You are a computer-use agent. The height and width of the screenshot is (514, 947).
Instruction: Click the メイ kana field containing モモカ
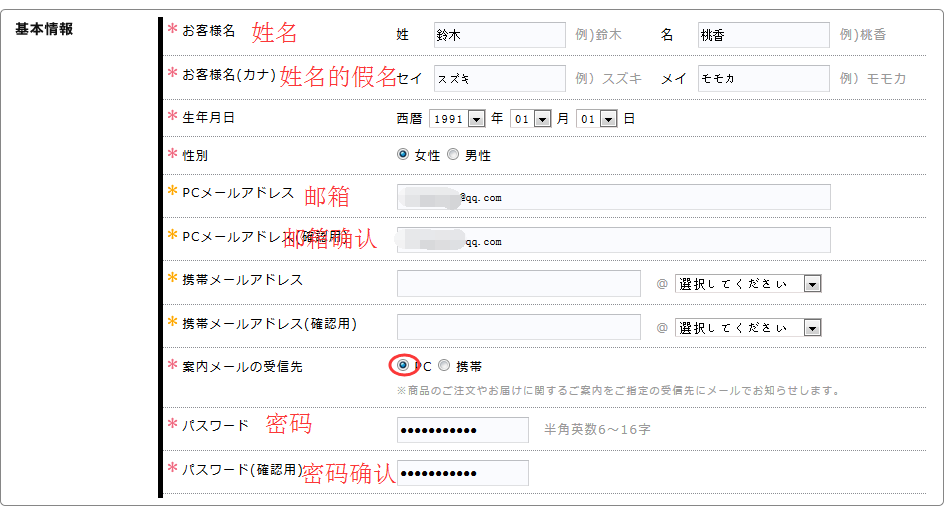tap(763, 78)
